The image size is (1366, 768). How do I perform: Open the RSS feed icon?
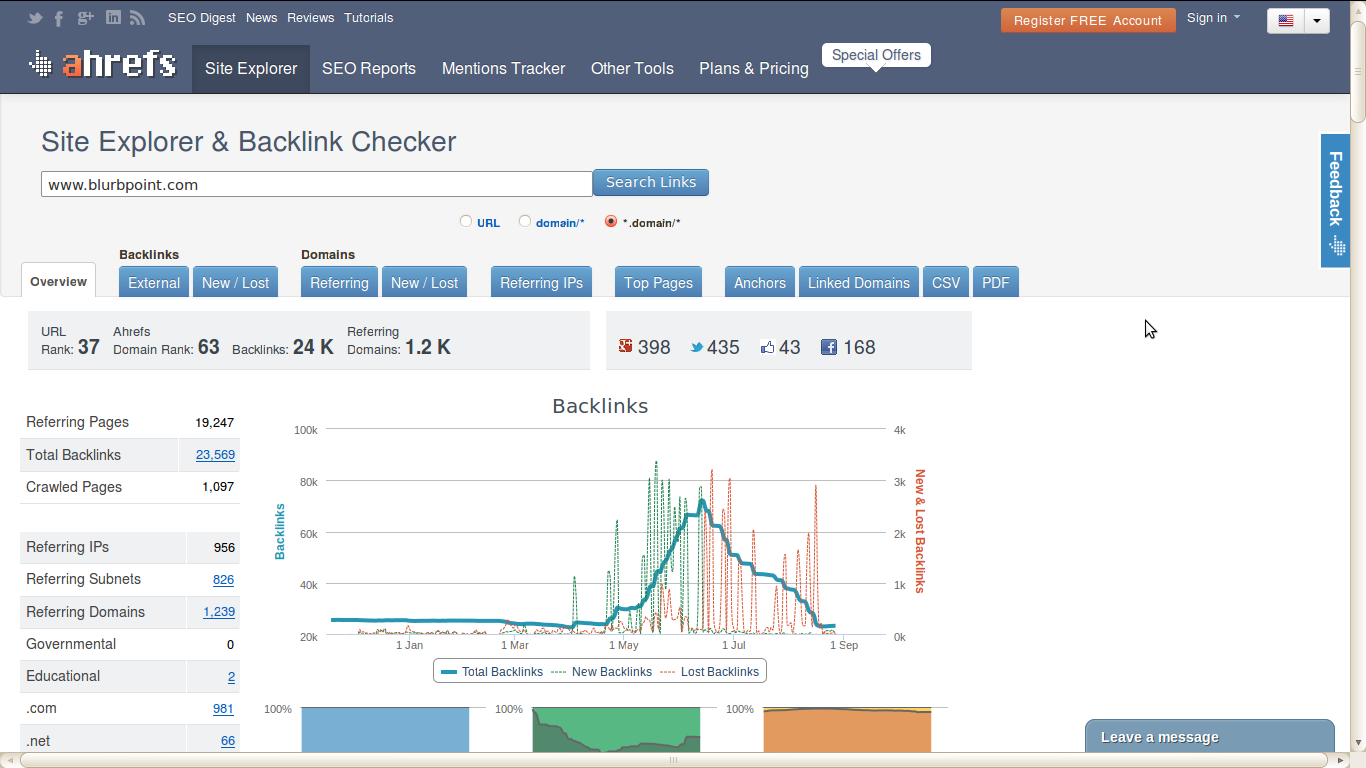138,17
